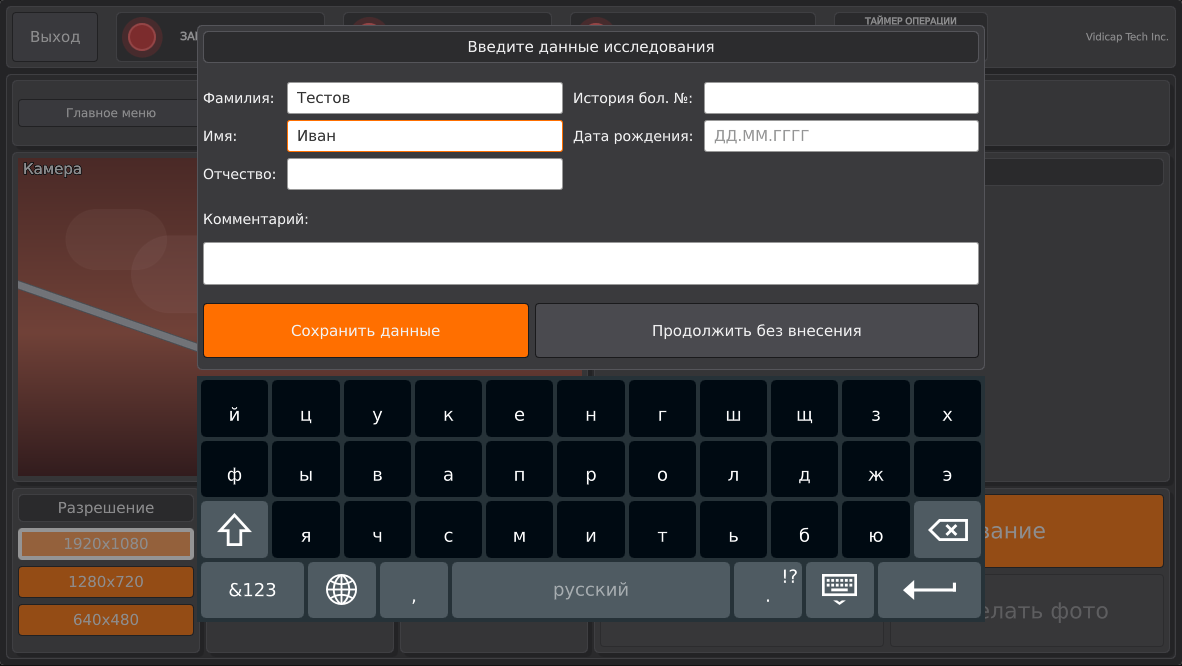
Task: Tap the в key
Action: [377, 469]
